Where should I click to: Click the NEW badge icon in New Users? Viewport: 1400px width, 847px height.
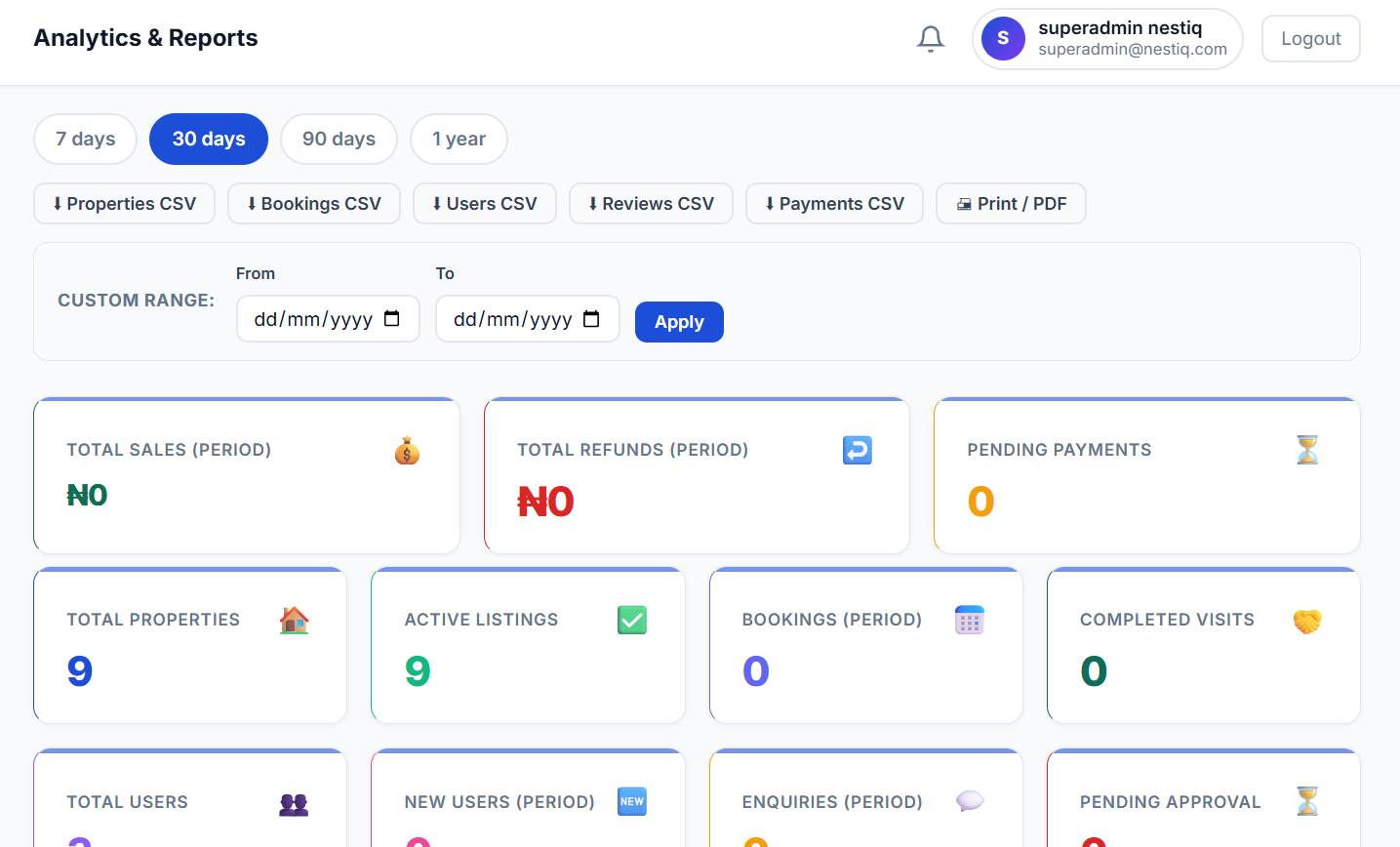pos(632,802)
